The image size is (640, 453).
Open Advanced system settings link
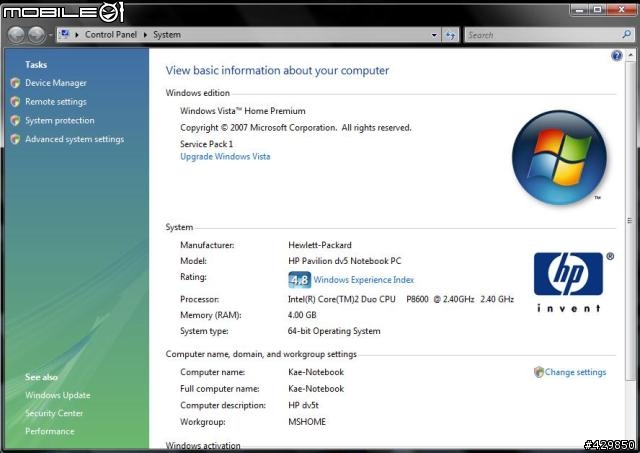click(x=74, y=139)
